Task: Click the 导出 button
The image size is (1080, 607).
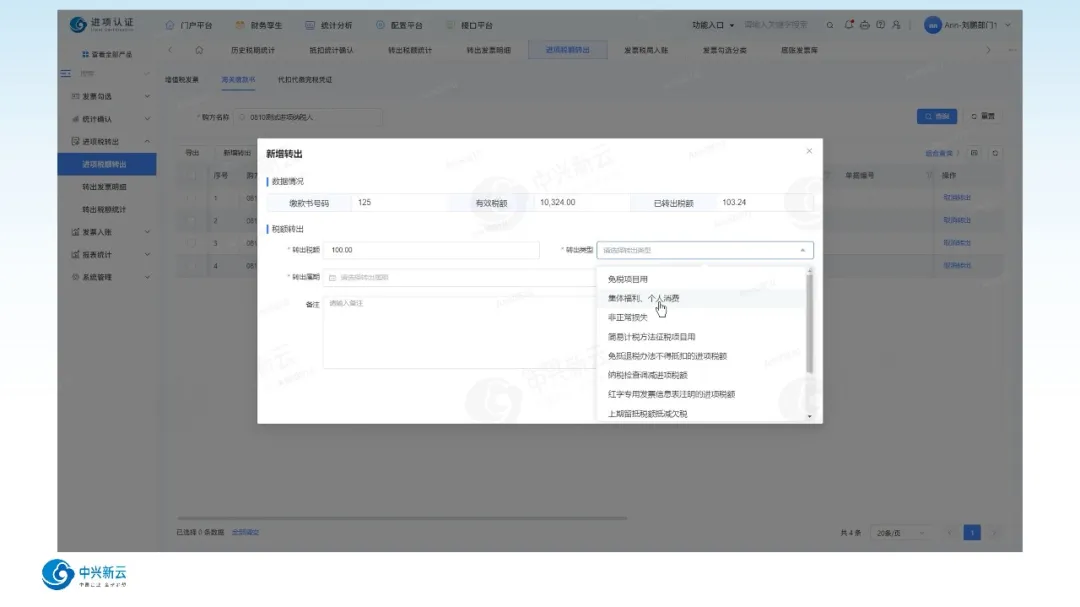Action: (193, 153)
